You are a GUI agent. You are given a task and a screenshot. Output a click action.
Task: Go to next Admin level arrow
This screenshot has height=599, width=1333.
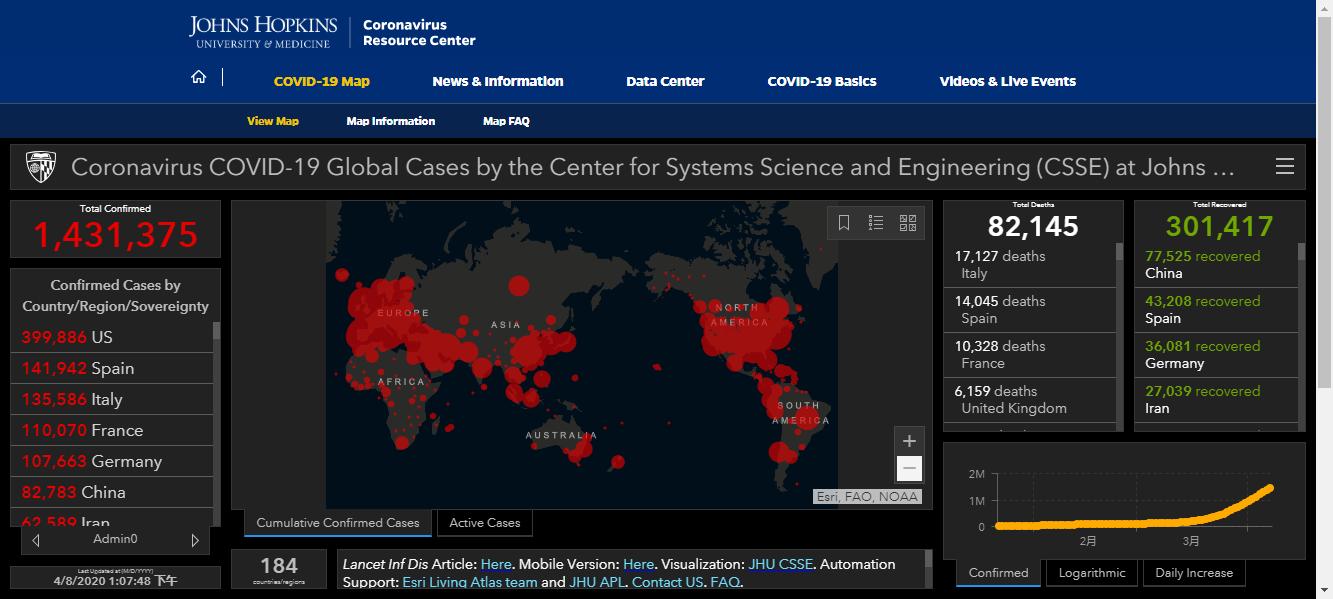click(195, 540)
